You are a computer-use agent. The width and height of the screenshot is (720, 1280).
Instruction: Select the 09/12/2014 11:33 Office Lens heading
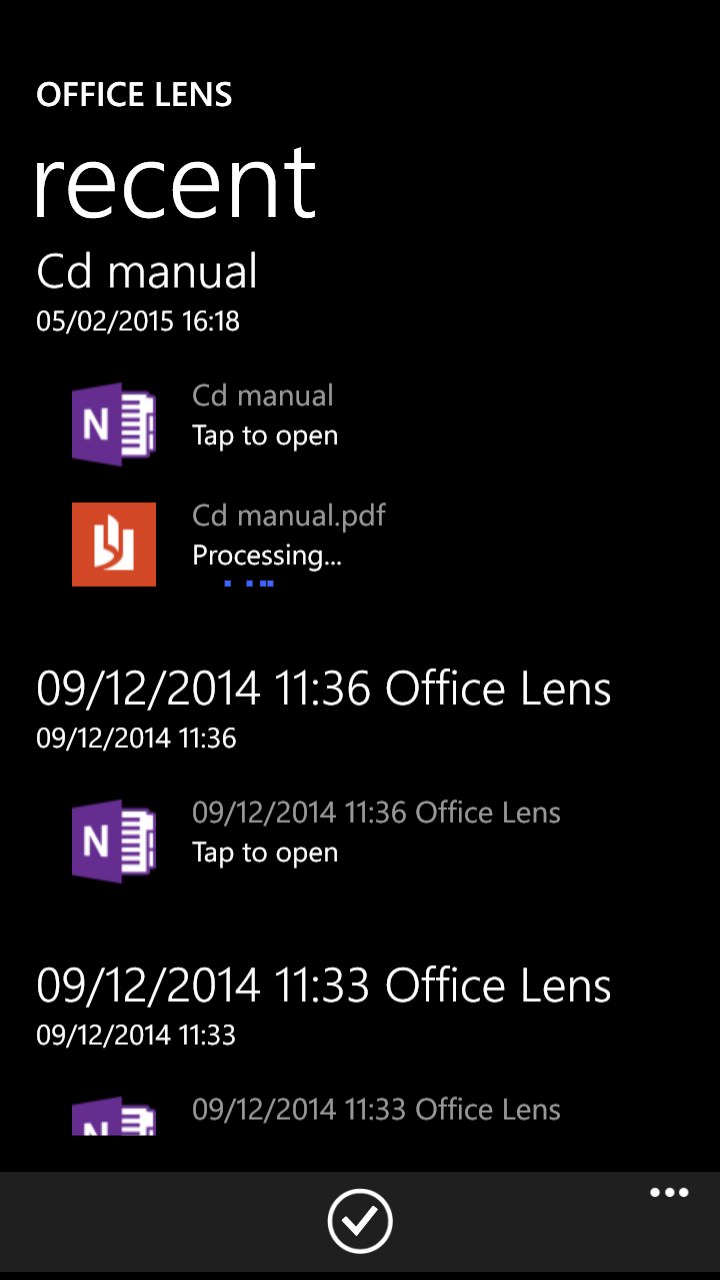(x=323, y=985)
